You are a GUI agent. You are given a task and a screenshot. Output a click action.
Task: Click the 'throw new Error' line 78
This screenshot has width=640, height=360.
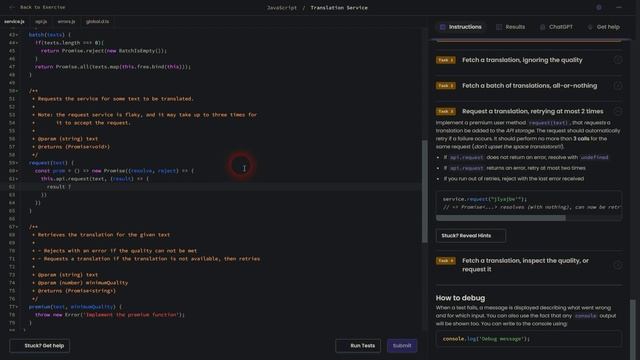(110, 315)
